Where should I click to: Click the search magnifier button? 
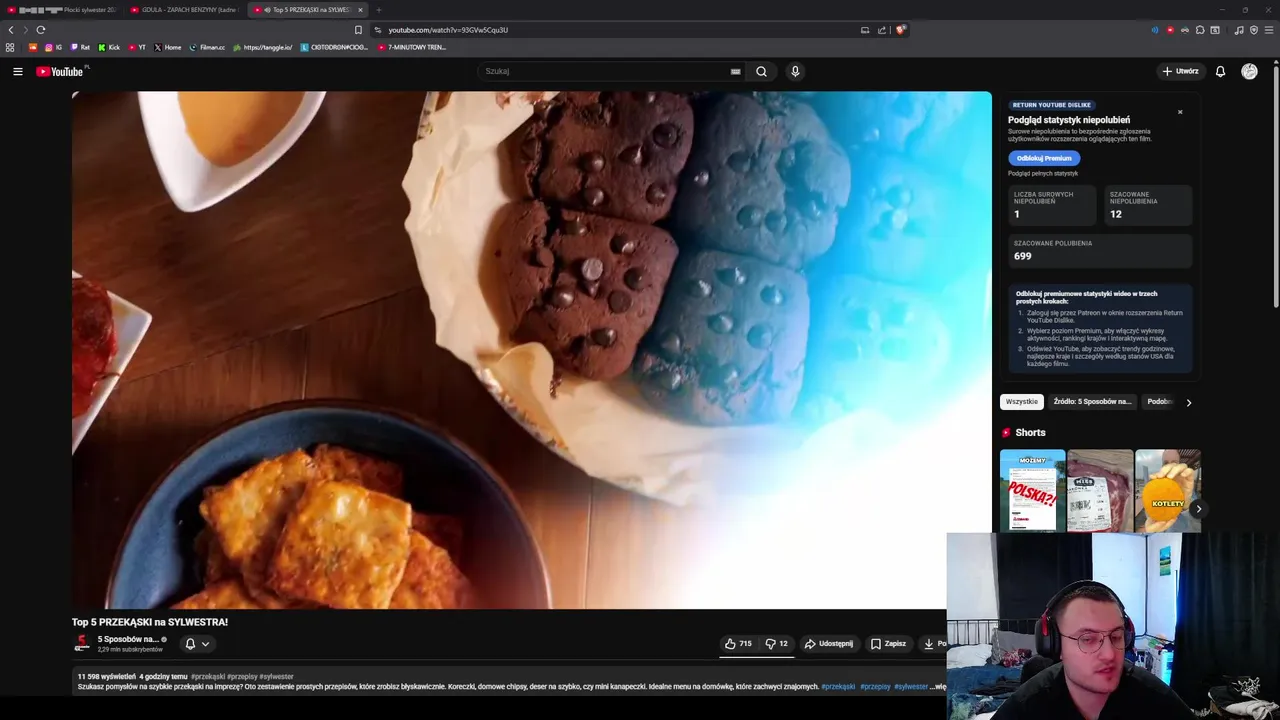[761, 71]
